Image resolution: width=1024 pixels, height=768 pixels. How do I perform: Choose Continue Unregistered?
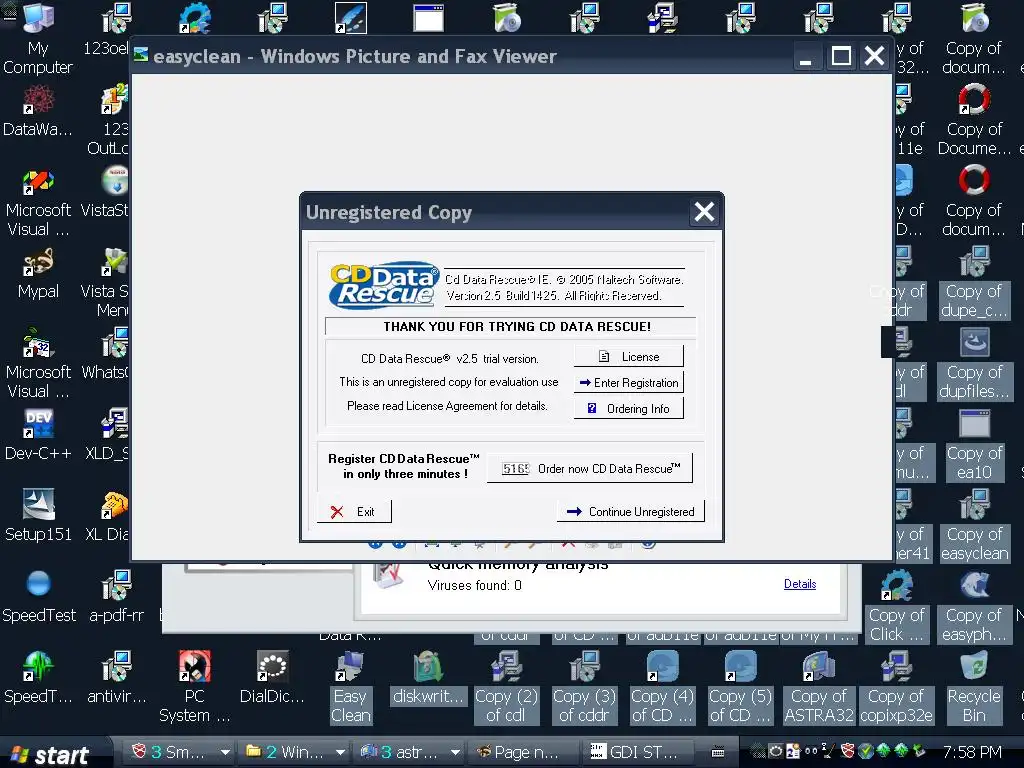click(x=631, y=511)
